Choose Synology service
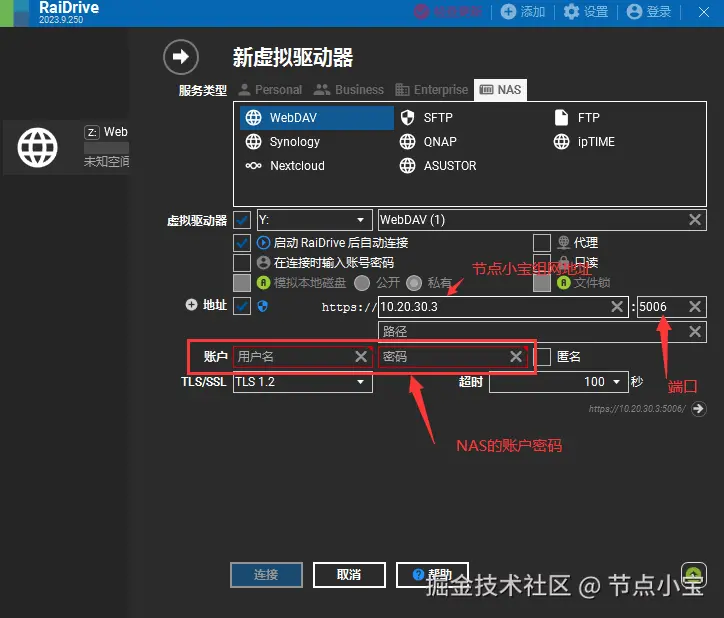The width and height of the screenshot is (724, 618). click(283, 142)
